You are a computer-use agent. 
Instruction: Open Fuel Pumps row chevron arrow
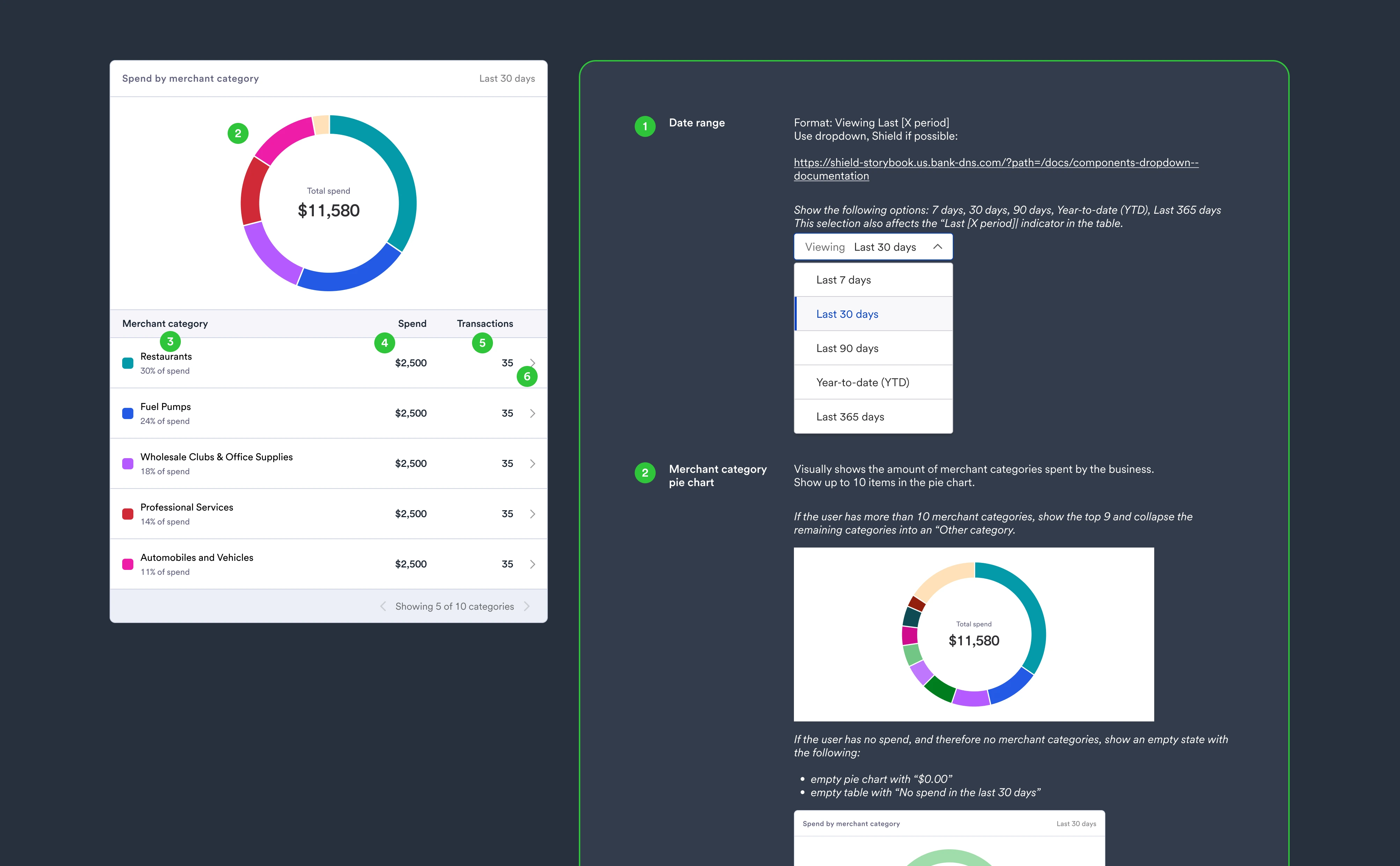(x=532, y=413)
